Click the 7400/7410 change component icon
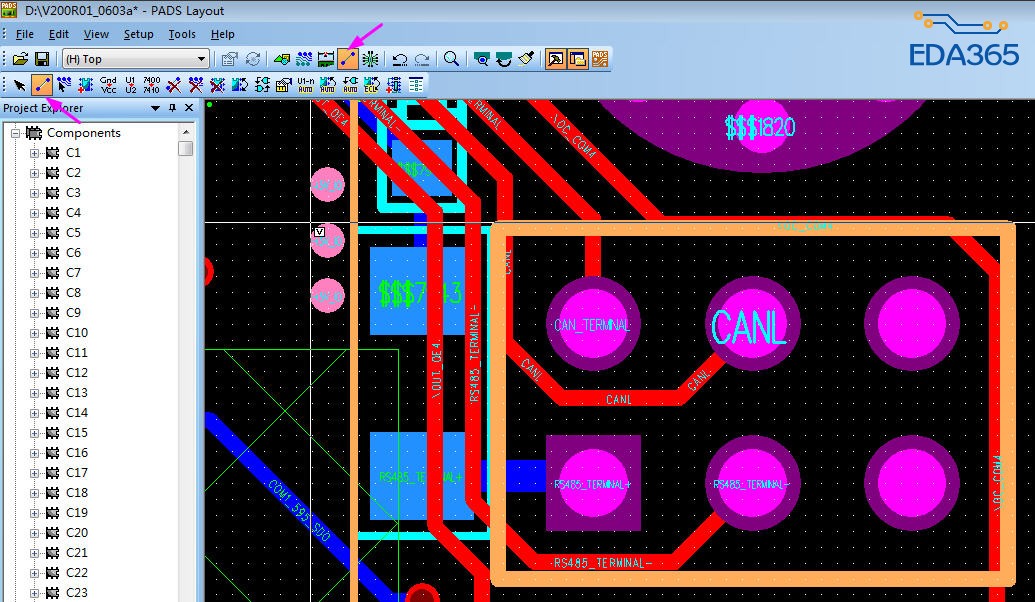The width and height of the screenshot is (1035, 602). pyautogui.click(x=152, y=85)
